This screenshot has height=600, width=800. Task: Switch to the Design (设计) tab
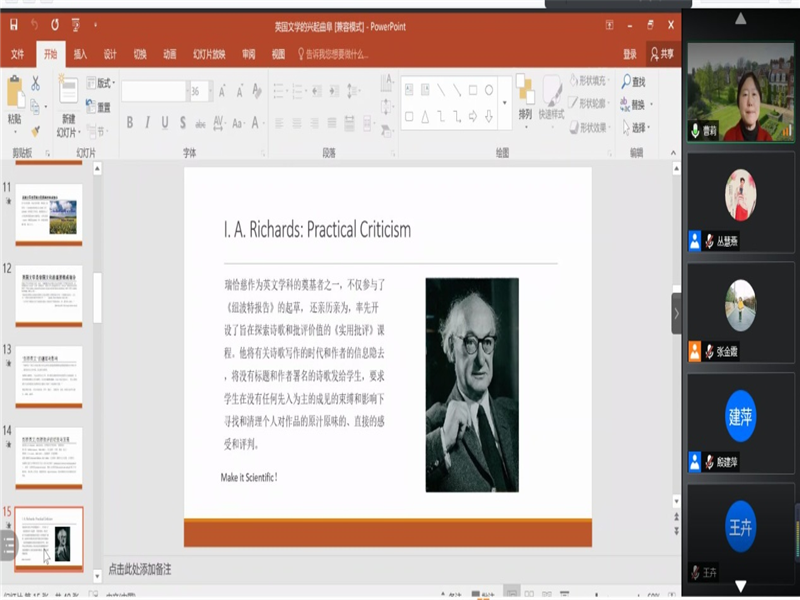[110, 54]
